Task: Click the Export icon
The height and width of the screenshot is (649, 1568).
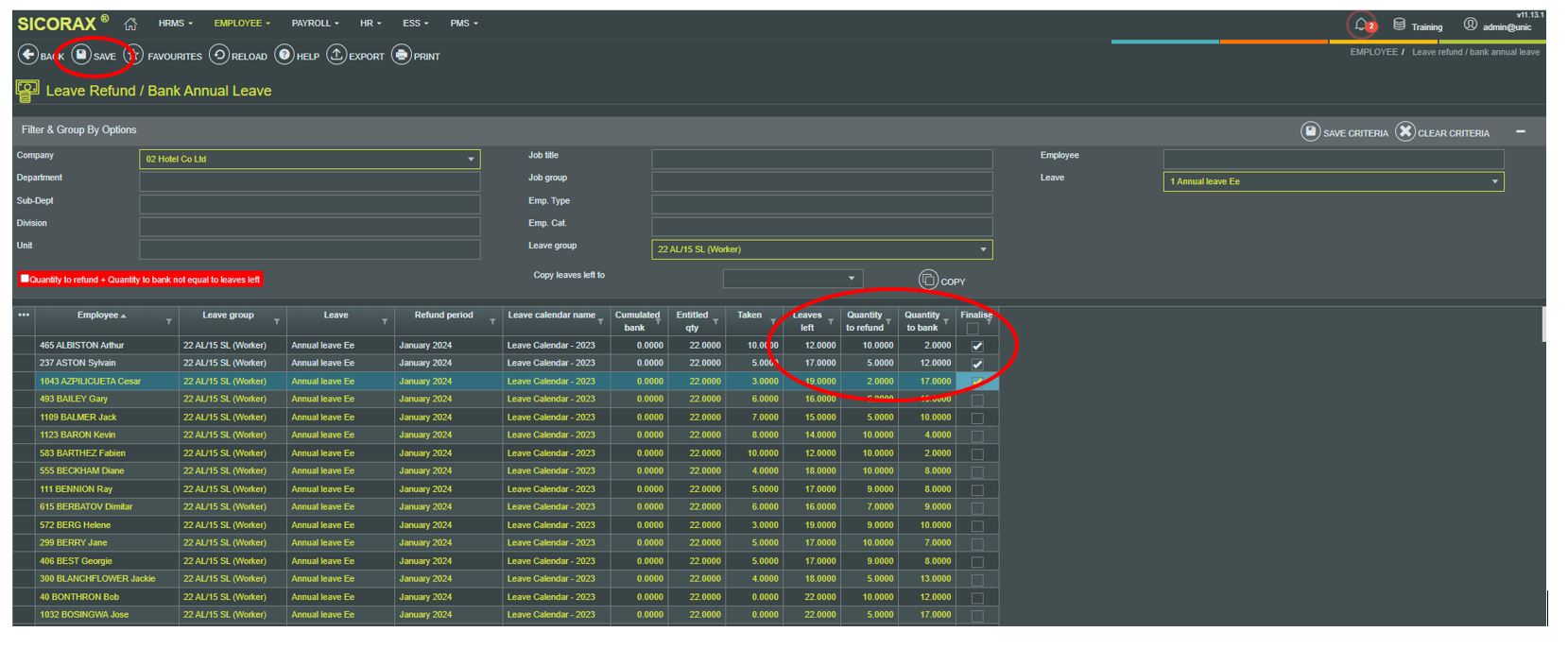Action: click(336, 56)
